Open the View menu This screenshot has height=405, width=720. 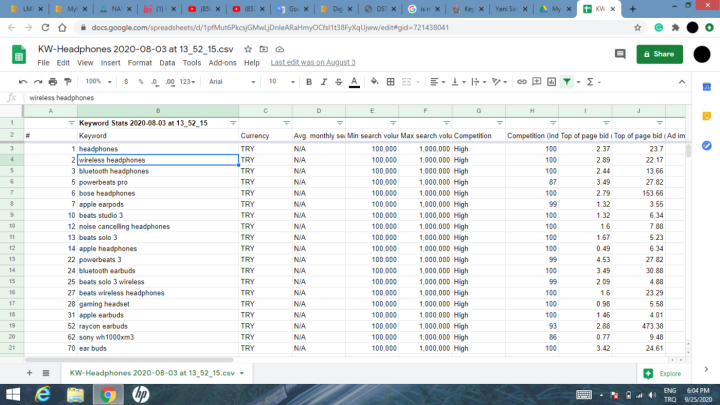(85, 62)
